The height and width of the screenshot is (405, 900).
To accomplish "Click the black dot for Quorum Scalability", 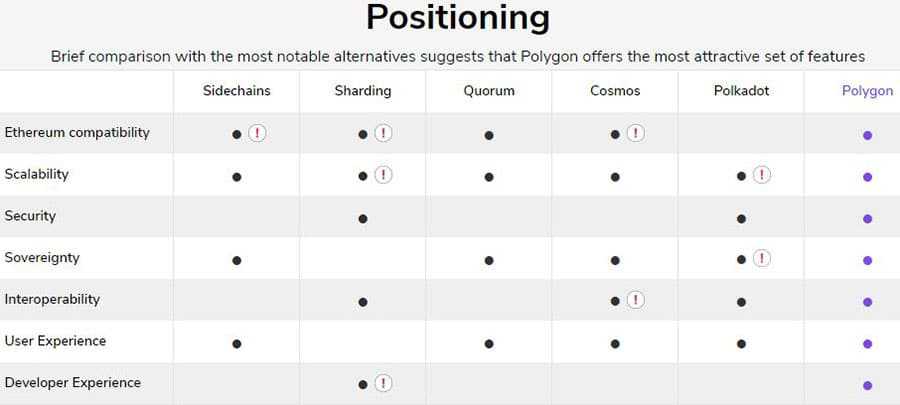I will (x=489, y=177).
